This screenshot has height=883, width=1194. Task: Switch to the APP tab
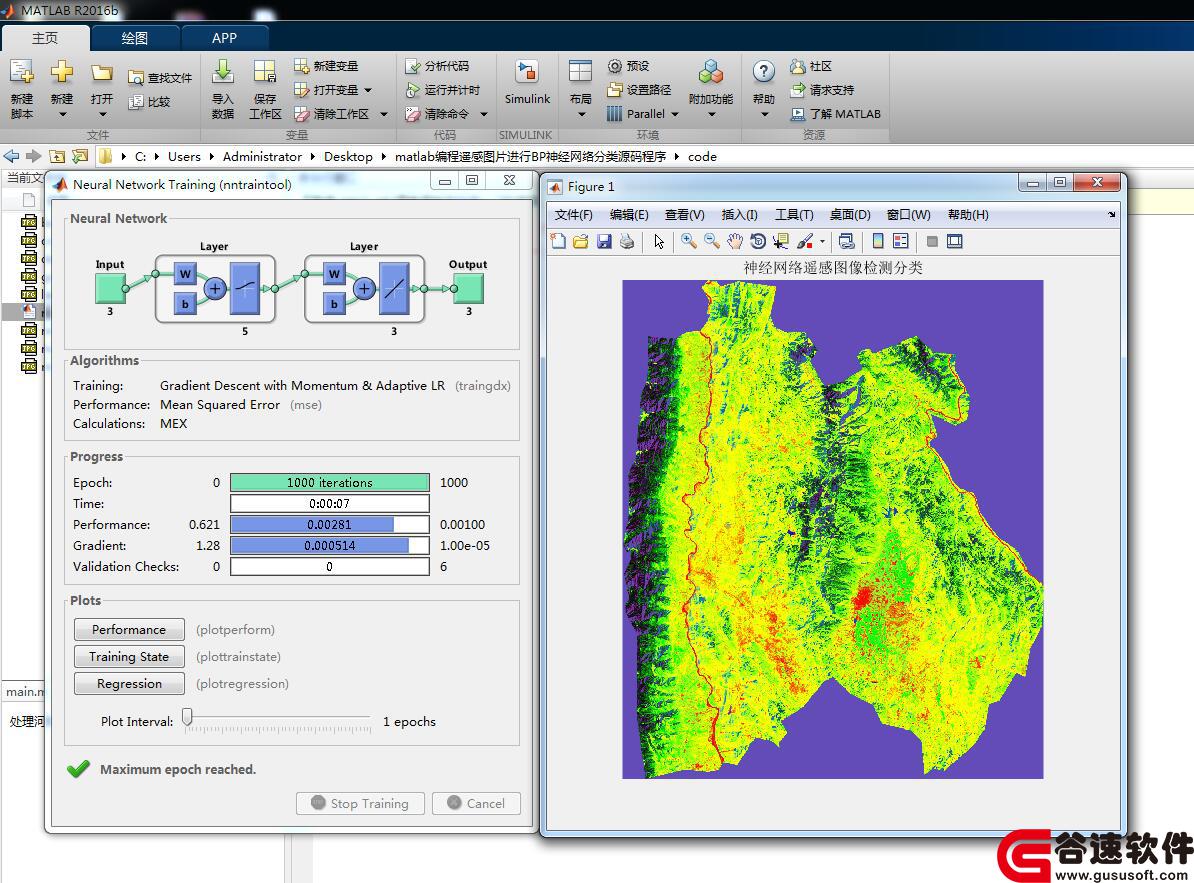225,38
